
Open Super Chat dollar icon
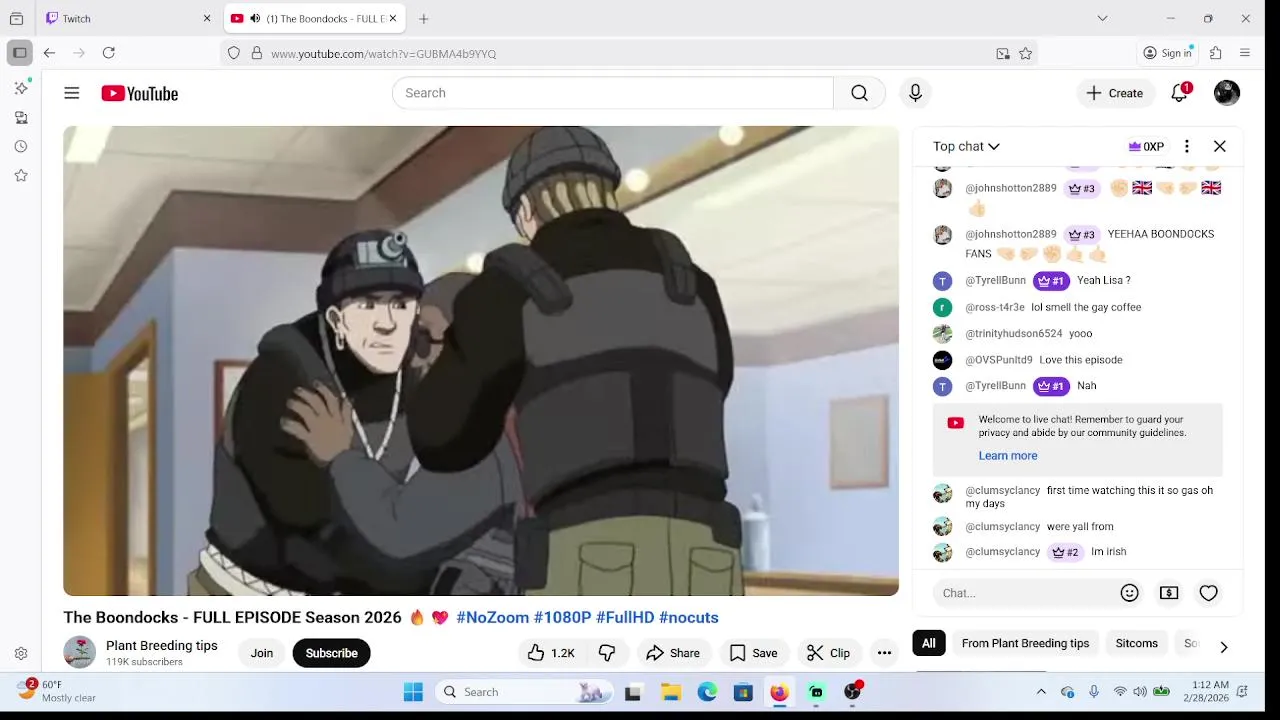click(1169, 593)
